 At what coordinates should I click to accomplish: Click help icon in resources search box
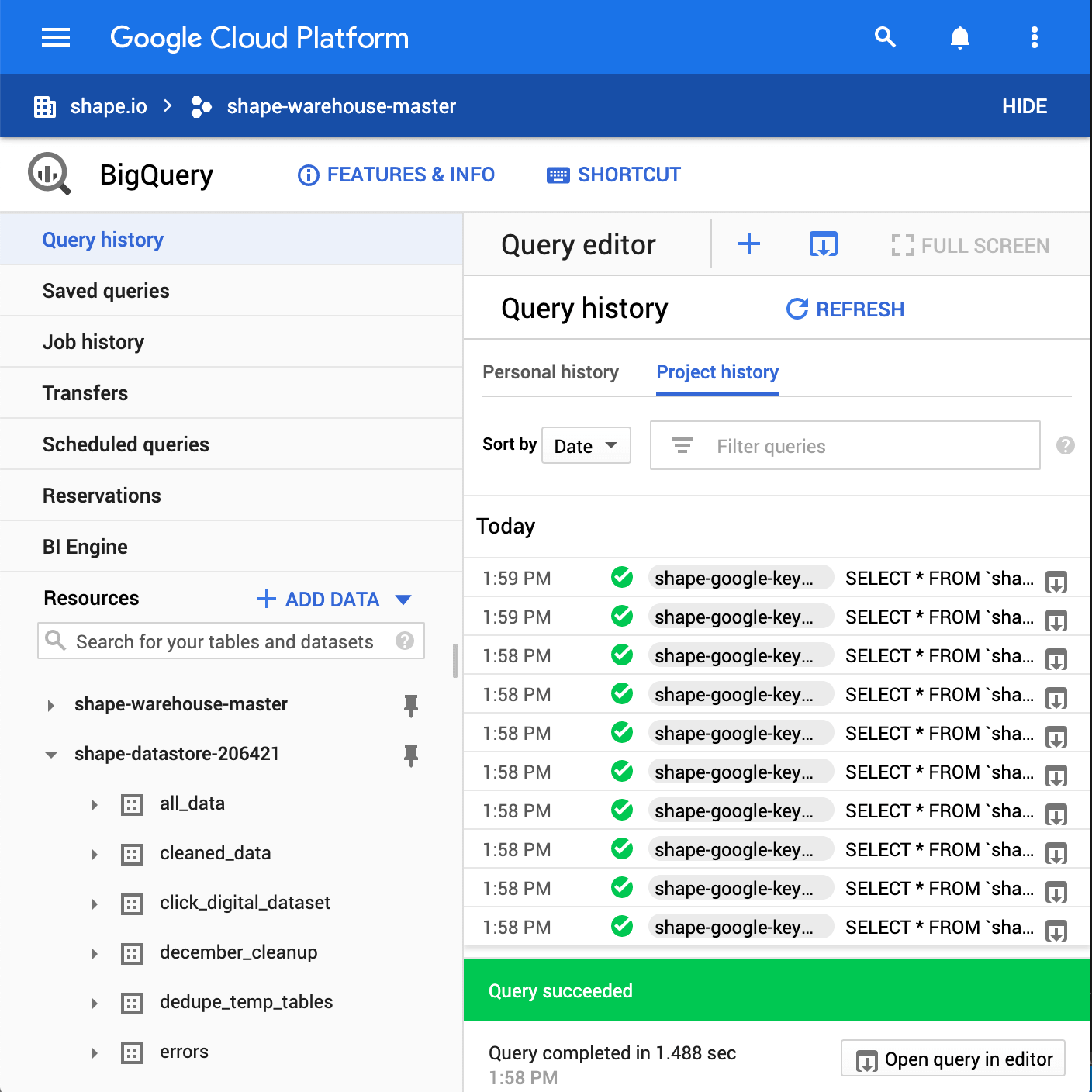tap(405, 641)
